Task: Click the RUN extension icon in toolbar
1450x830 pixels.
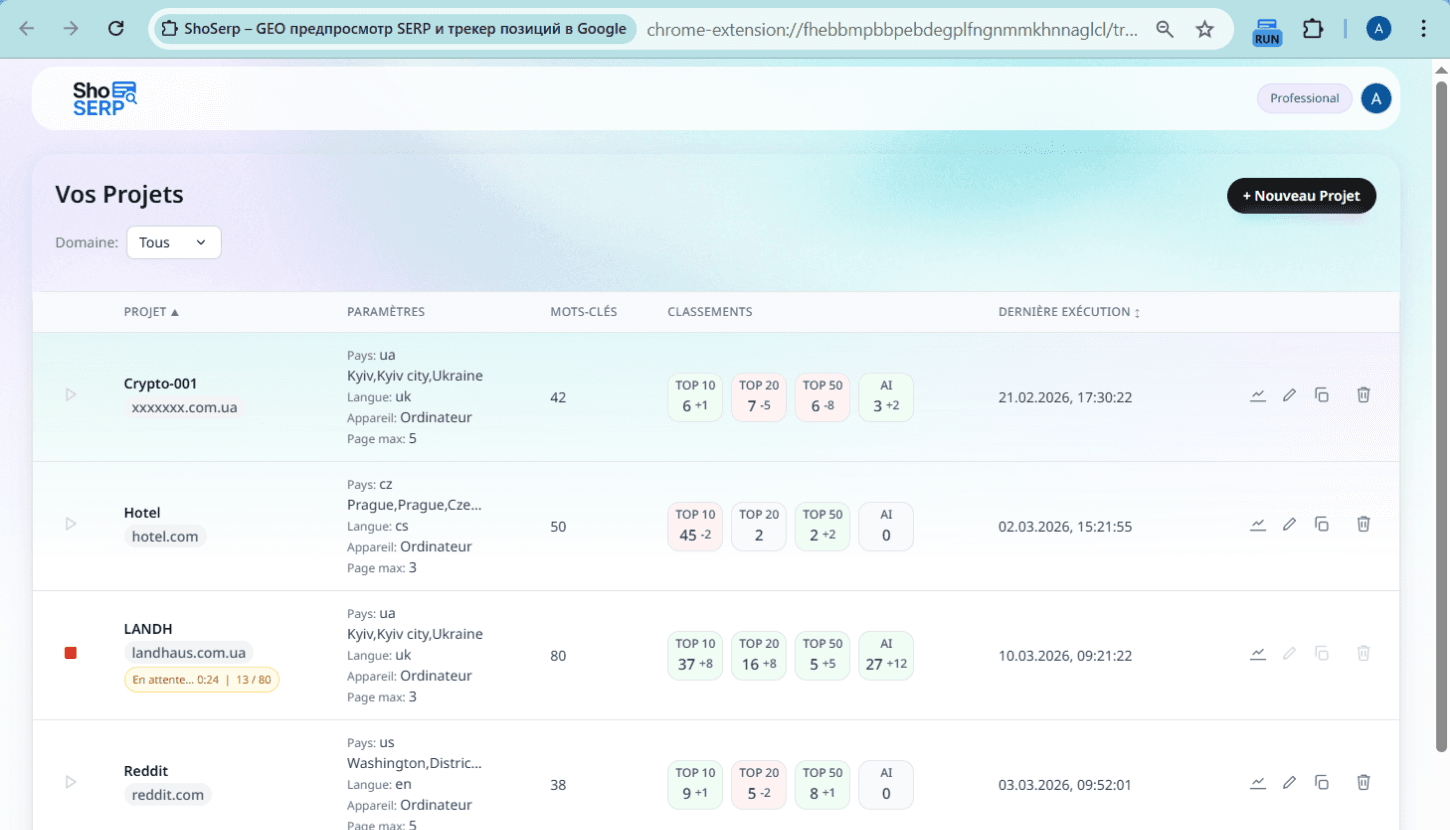Action: (x=1267, y=31)
